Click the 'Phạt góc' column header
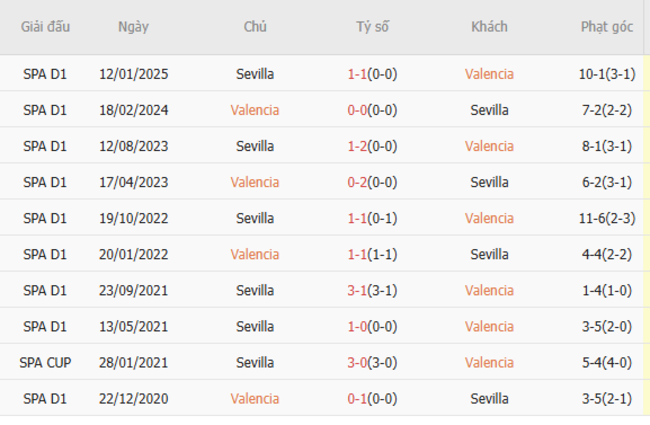 coord(607,27)
